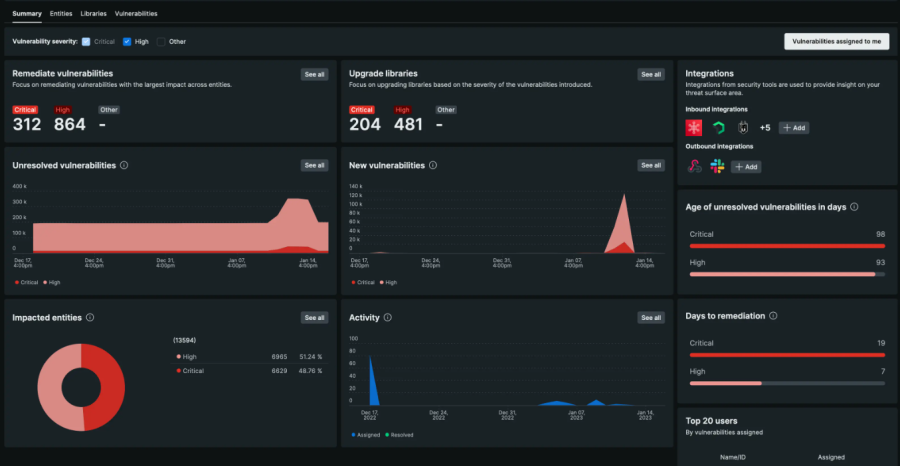Open info icon beside Days to remediation
This screenshot has width=900, height=466.
tap(773, 316)
